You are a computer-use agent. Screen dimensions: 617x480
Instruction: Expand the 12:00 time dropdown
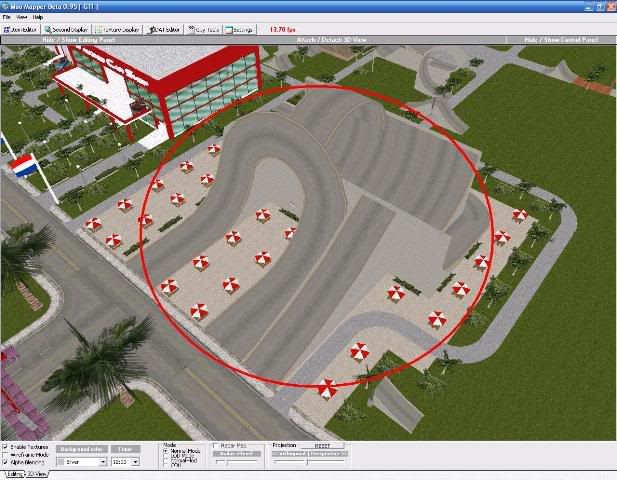[135, 462]
